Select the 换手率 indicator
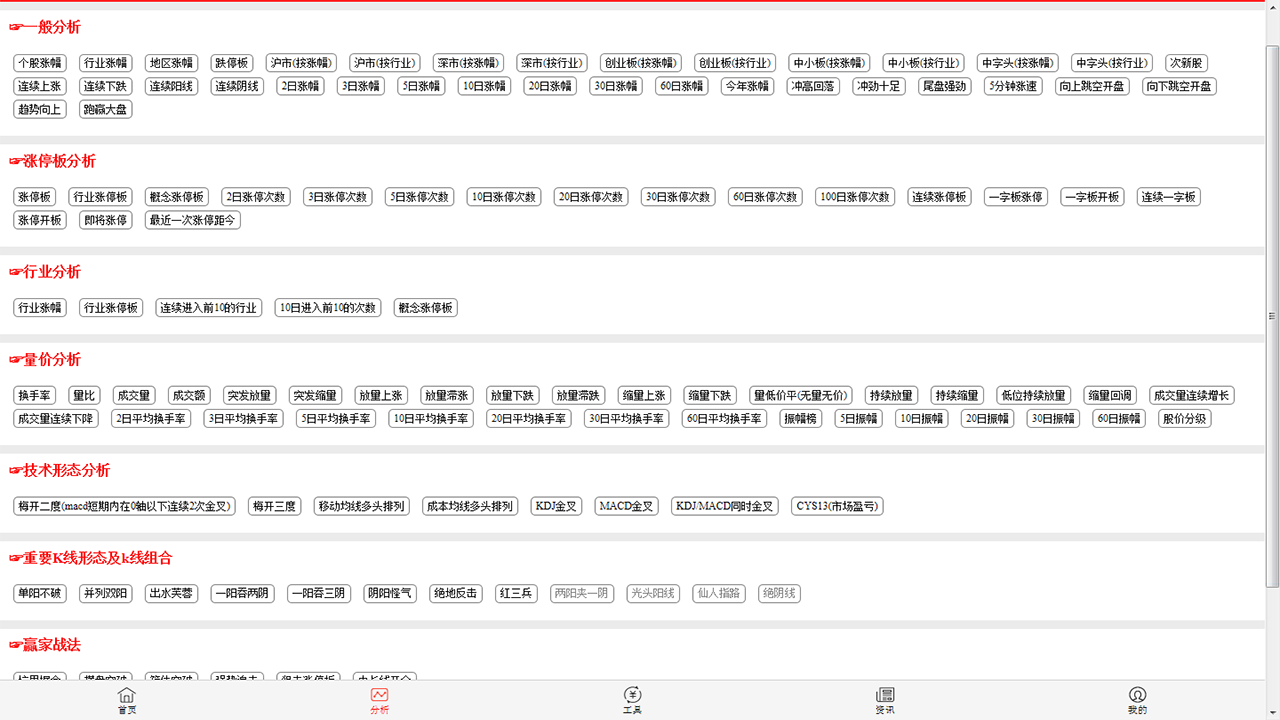1280x720 pixels. click(35, 395)
